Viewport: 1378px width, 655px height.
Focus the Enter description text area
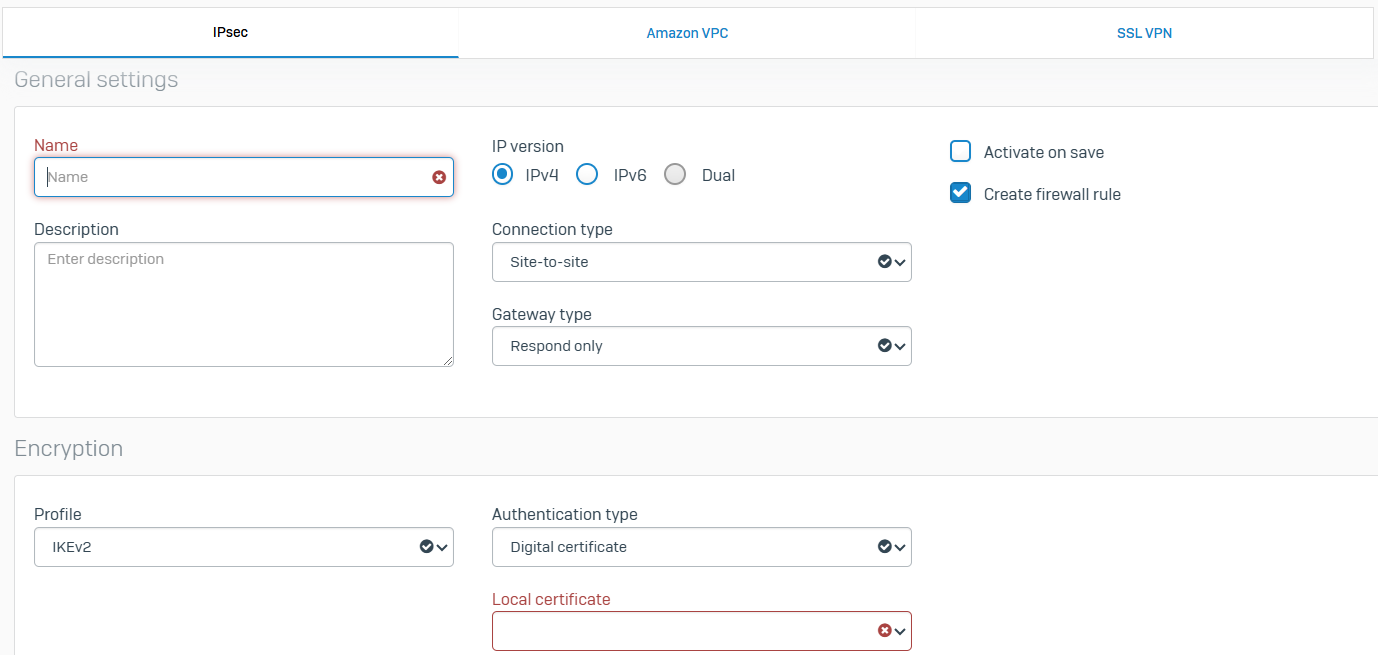[243, 304]
